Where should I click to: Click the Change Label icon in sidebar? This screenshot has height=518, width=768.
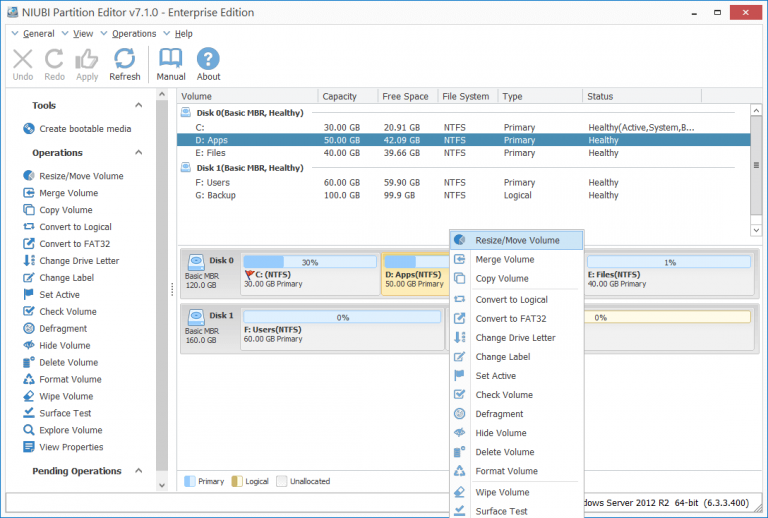[x=28, y=278]
